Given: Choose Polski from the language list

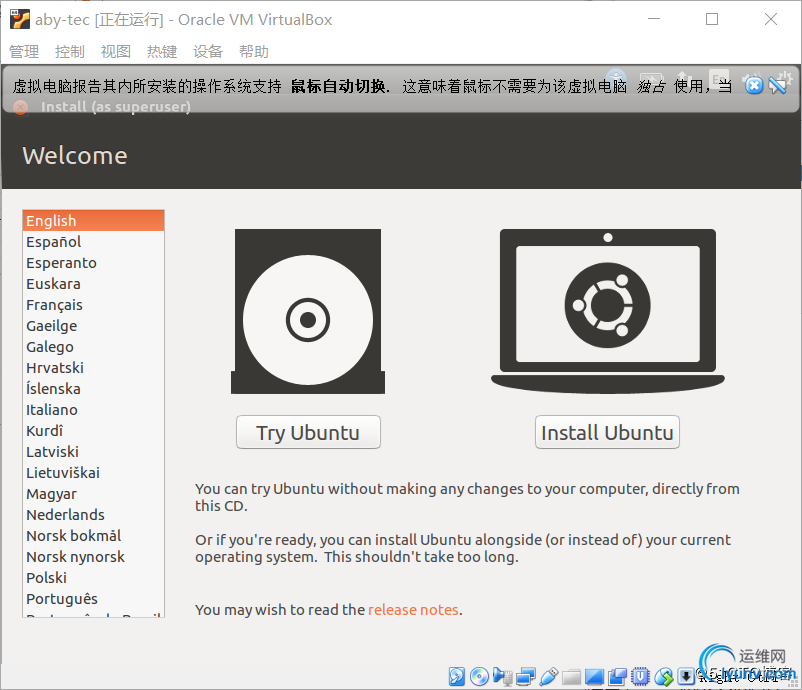Looking at the screenshot, I should pos(93,577).
